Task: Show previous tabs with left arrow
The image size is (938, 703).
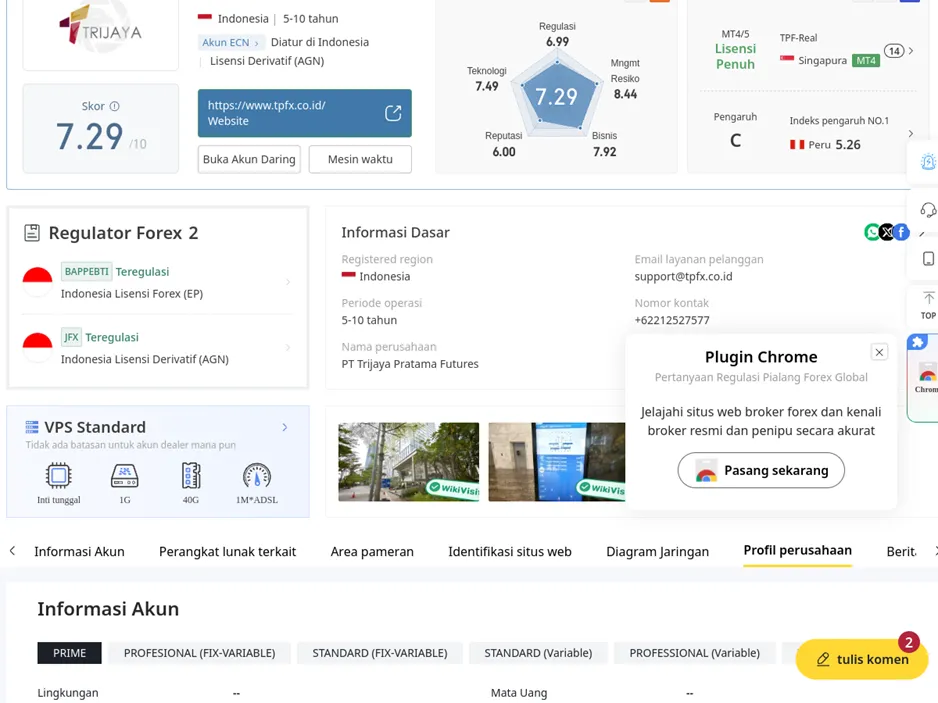Action: pos(12,550)
